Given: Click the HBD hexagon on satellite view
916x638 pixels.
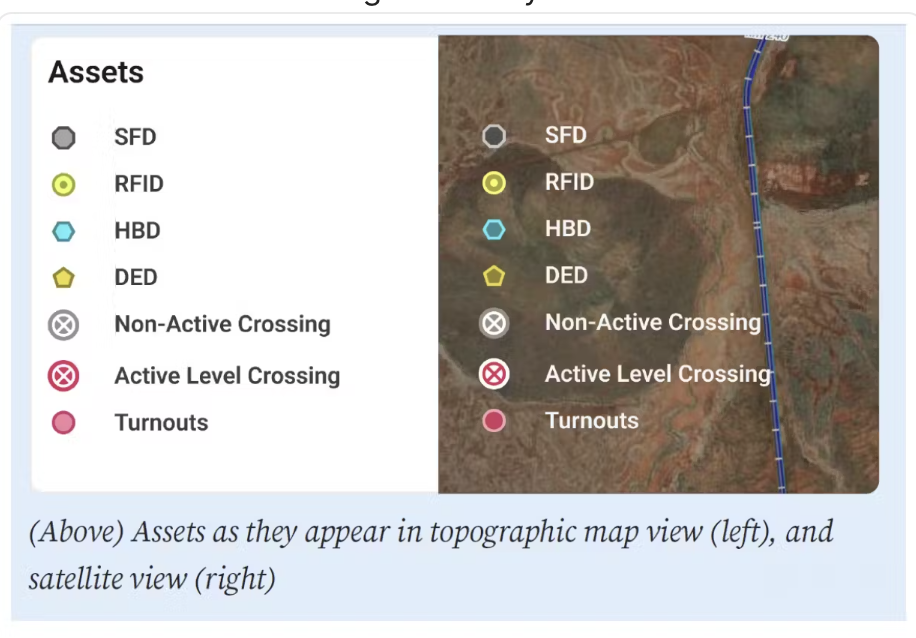Looking at the screenshot, I should pos(494,229).
